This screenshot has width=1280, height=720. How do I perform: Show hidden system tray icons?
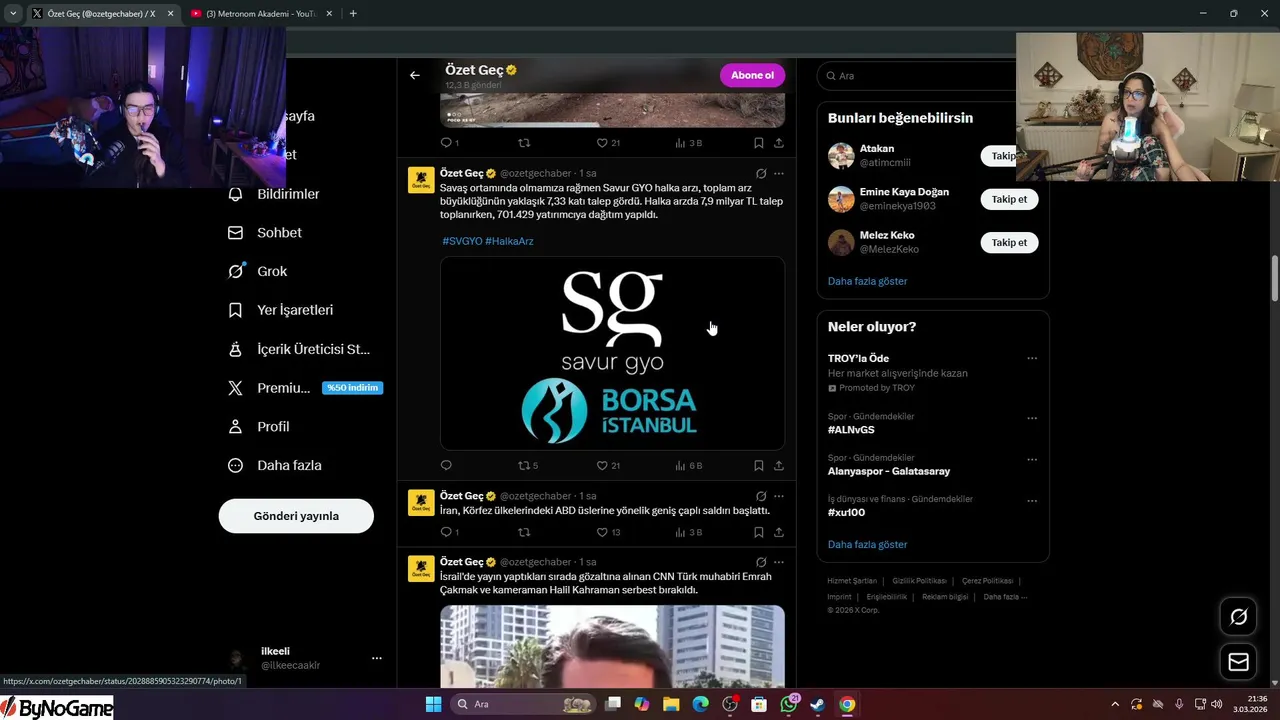(1115, 704)
